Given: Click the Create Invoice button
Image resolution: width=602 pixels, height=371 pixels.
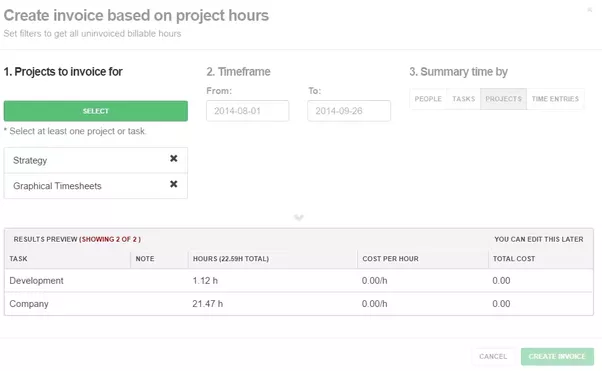Looking at the screenshot, I should [557, 356].
